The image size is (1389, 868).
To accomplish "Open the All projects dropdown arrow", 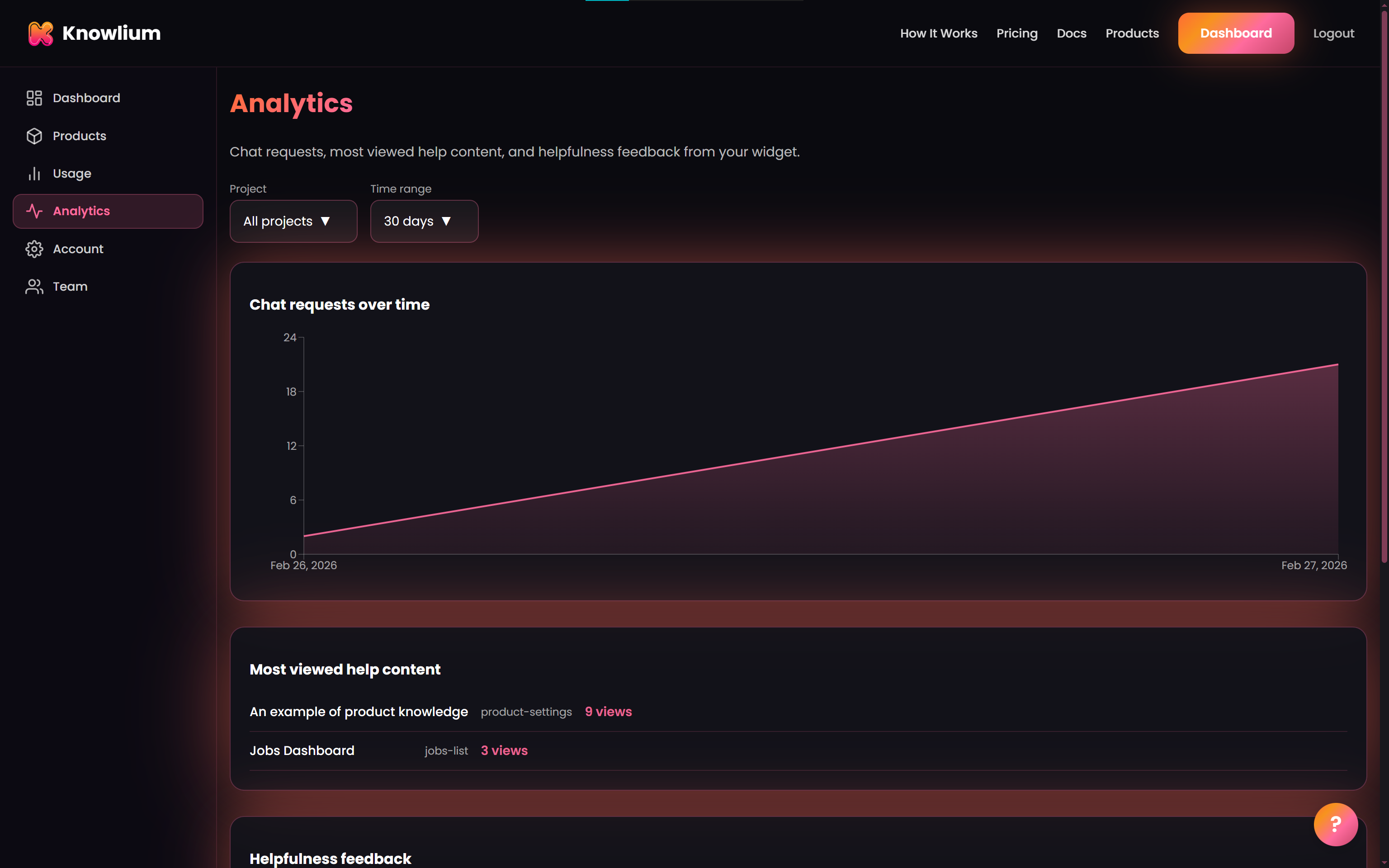I will [x=326, y=221].
